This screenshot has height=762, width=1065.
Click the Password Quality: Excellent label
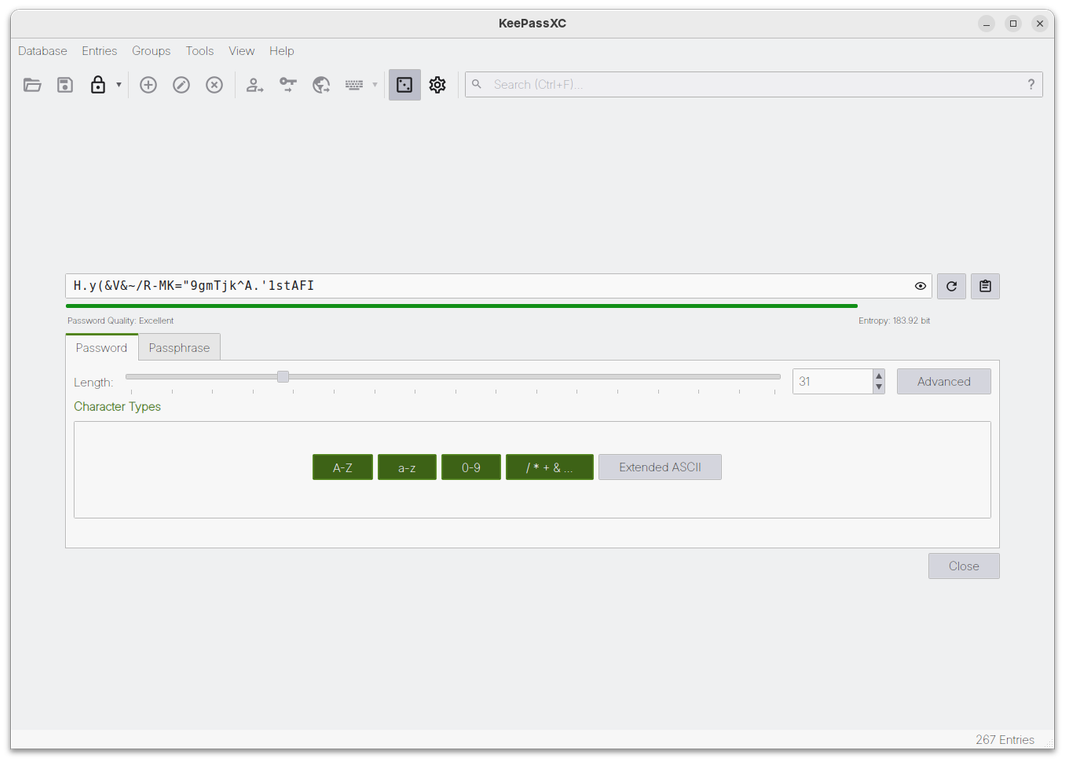(x=120, y=321)
